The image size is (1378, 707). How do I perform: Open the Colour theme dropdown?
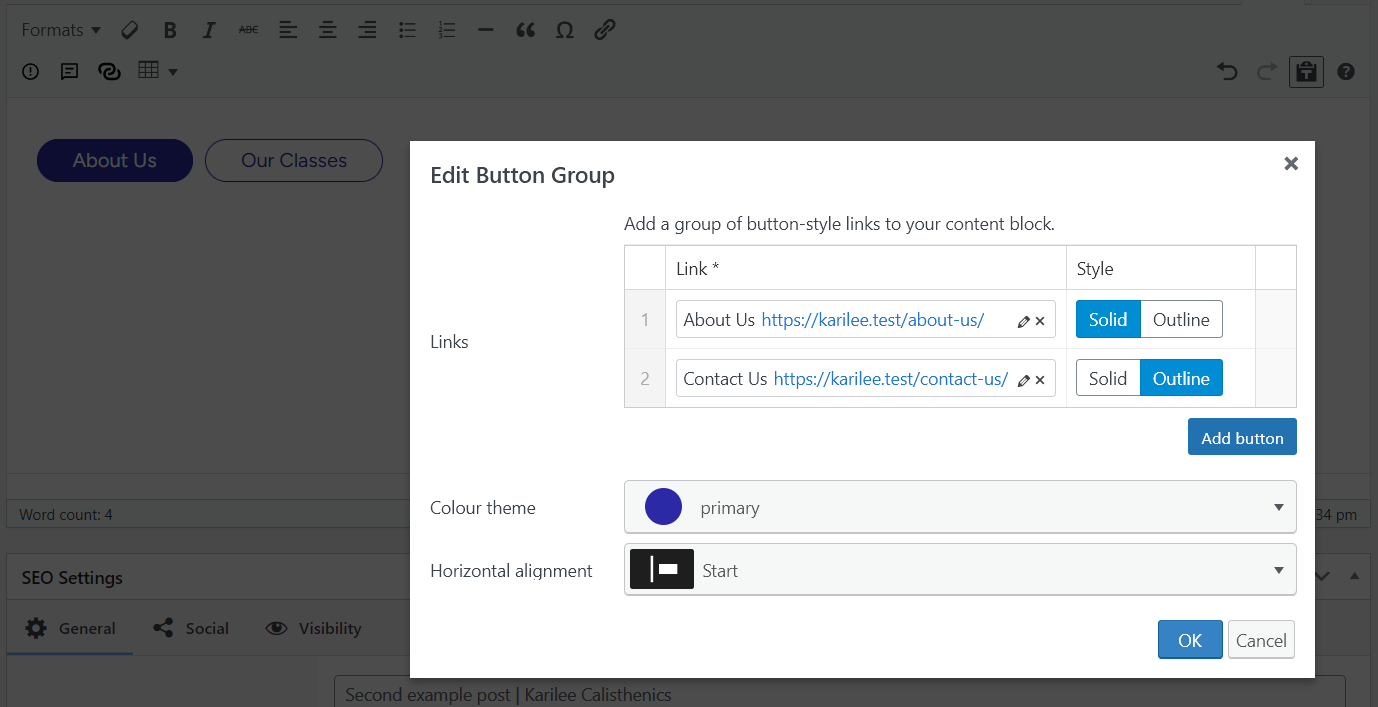pos(960,507)
